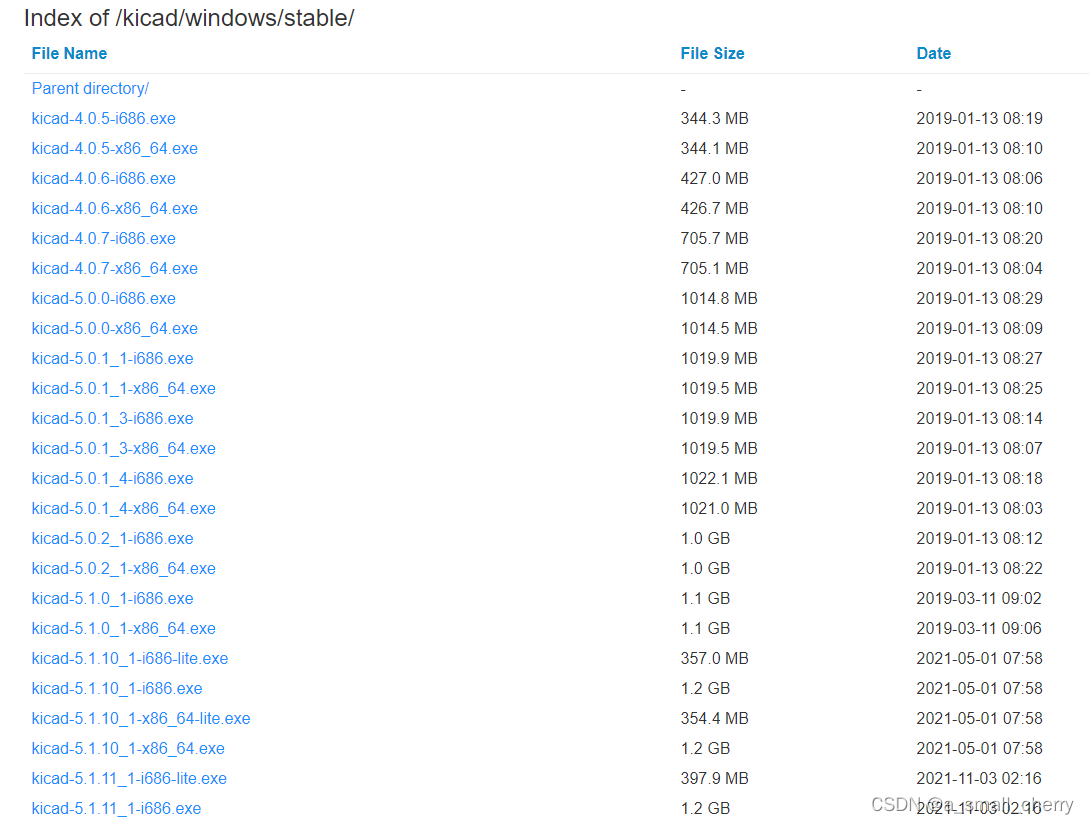Sort by the Date column header
The image size is (1089, 824).
click(933, 53)
